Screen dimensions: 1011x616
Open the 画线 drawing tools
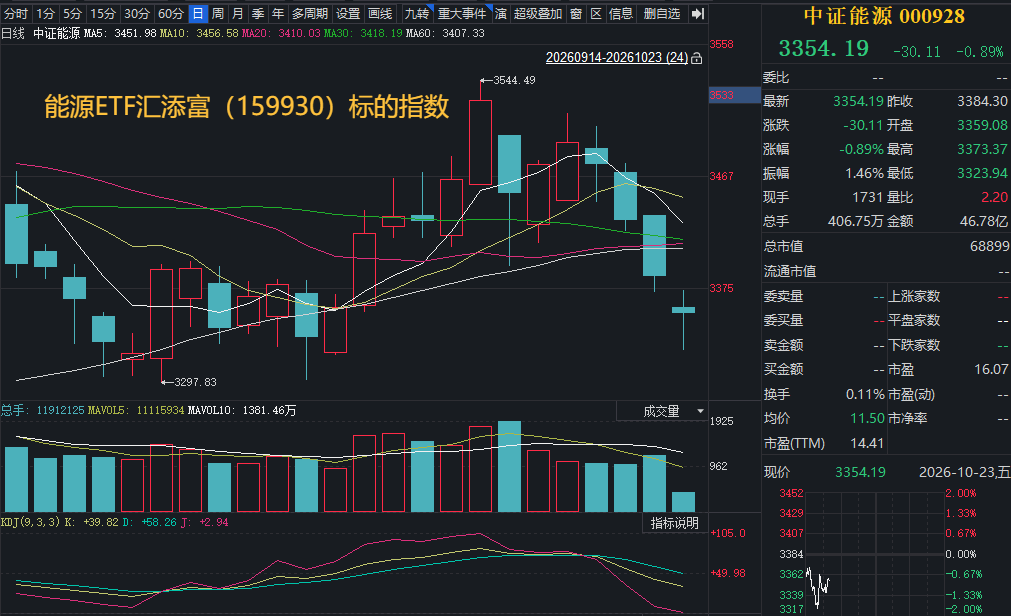click(380, 14)
